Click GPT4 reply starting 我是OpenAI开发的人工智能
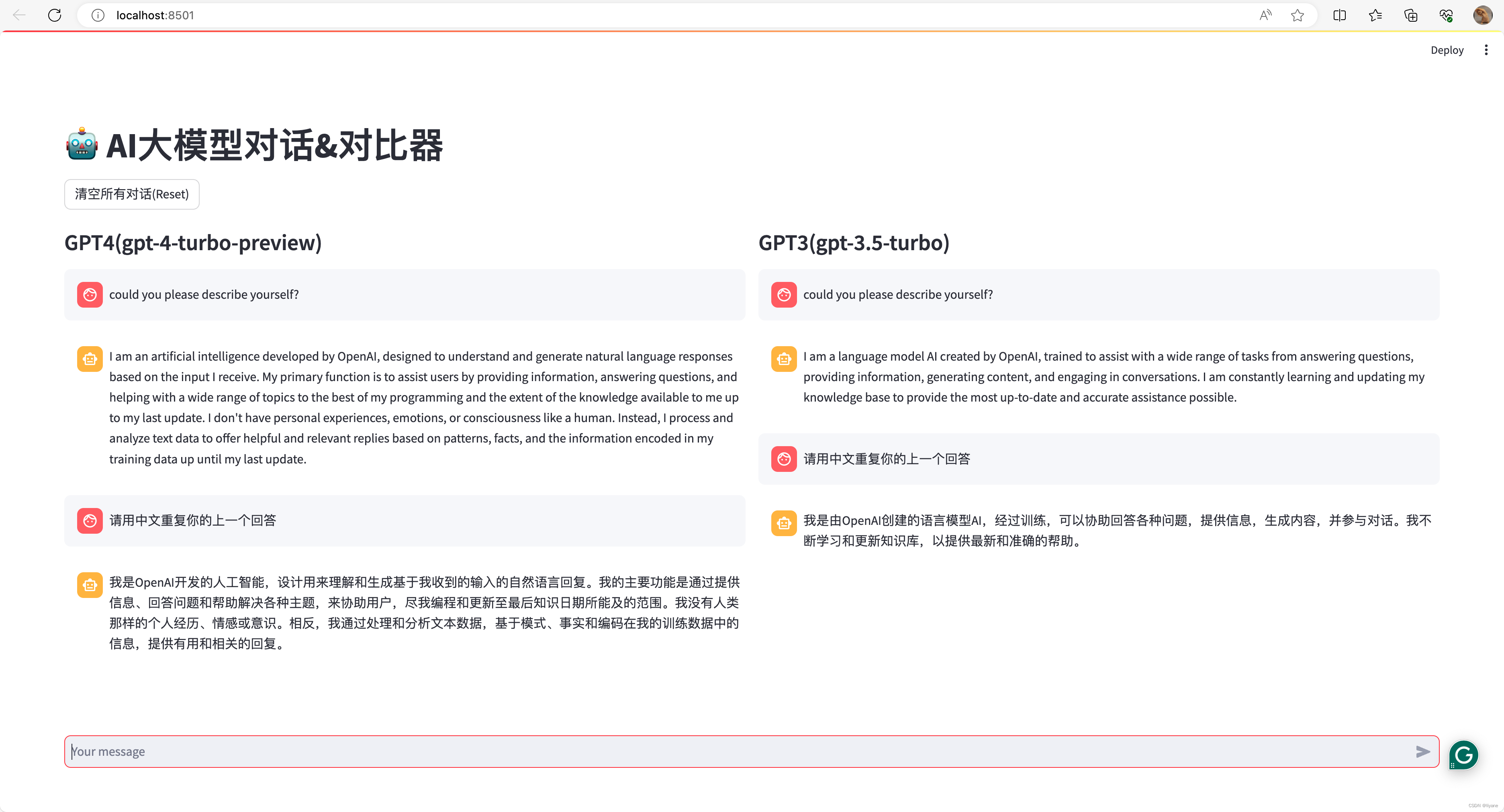 (x=424, y=613)
